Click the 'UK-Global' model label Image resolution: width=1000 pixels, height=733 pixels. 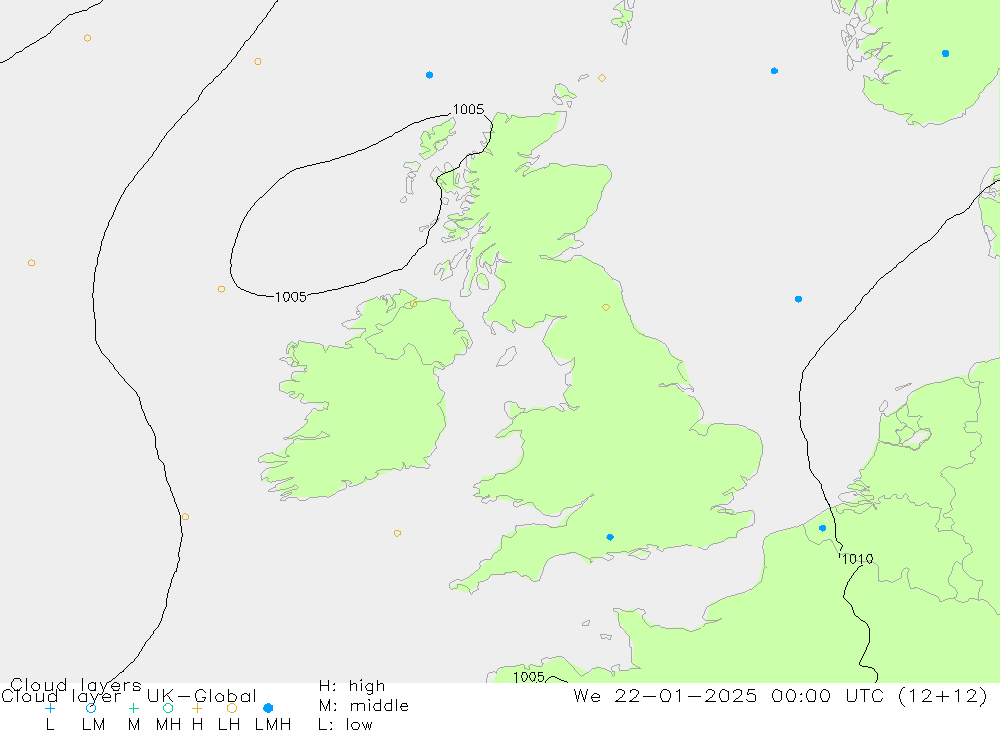202,695
